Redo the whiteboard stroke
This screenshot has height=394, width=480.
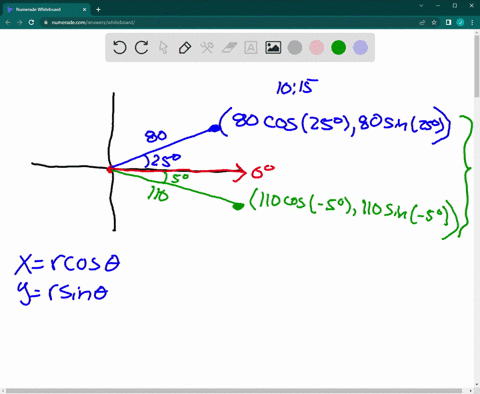[141, 48]
